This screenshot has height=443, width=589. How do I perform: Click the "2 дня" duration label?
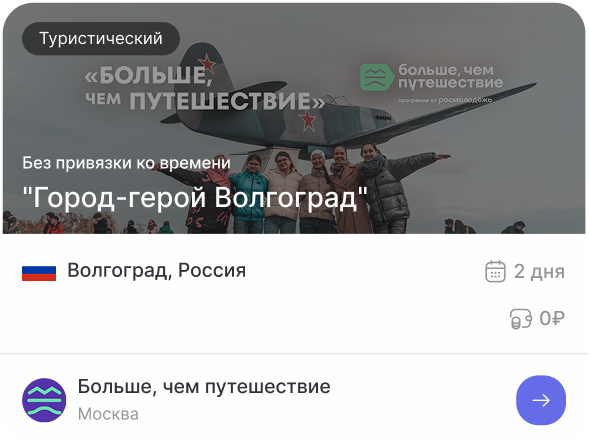539,271
